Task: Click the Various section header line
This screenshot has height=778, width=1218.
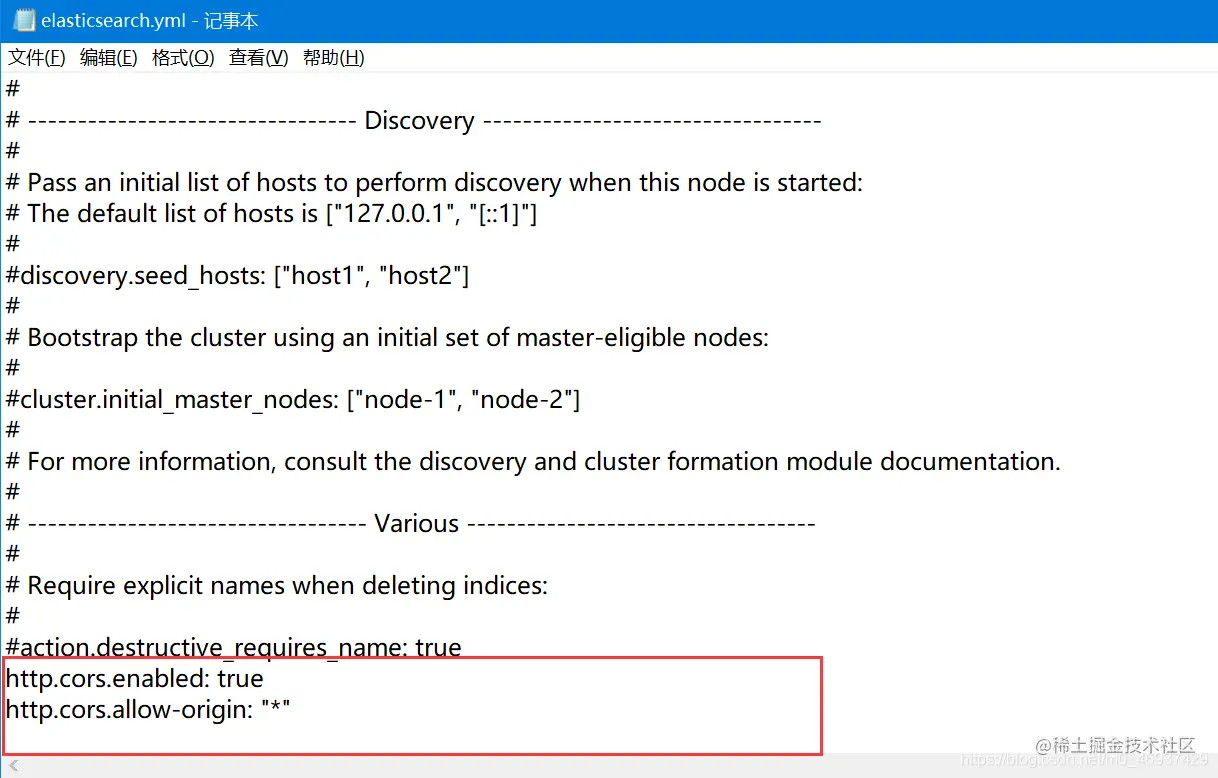Action: 410,524
